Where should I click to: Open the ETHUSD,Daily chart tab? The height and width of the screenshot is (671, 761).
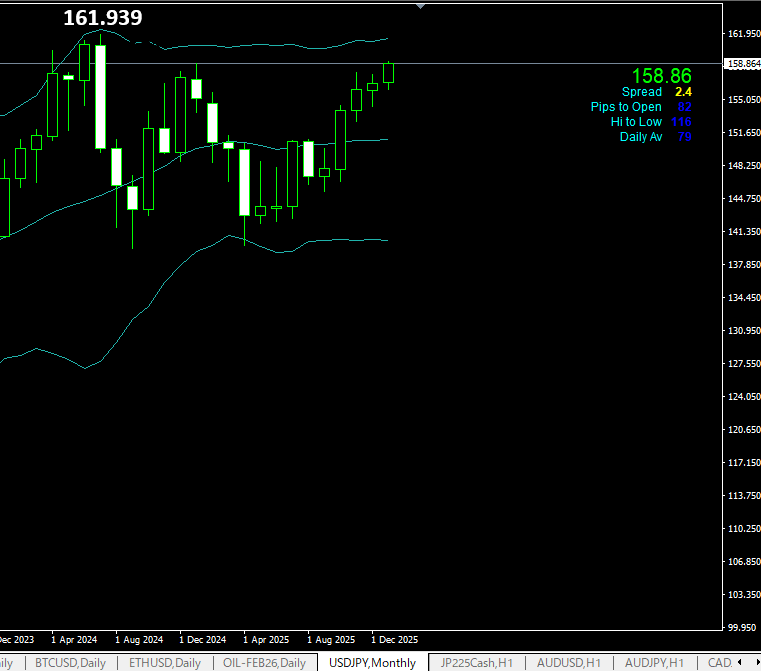pos(164,662)
